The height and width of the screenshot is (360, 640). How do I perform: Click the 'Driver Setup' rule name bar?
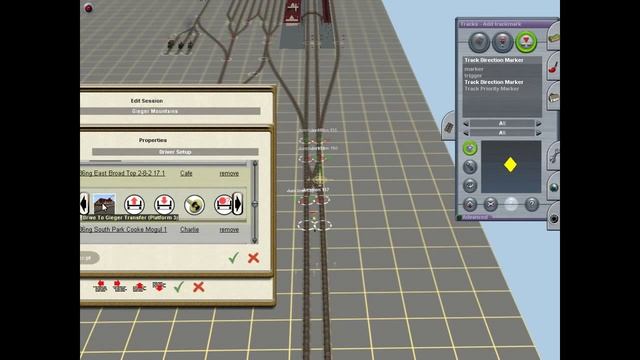point(175,152)
